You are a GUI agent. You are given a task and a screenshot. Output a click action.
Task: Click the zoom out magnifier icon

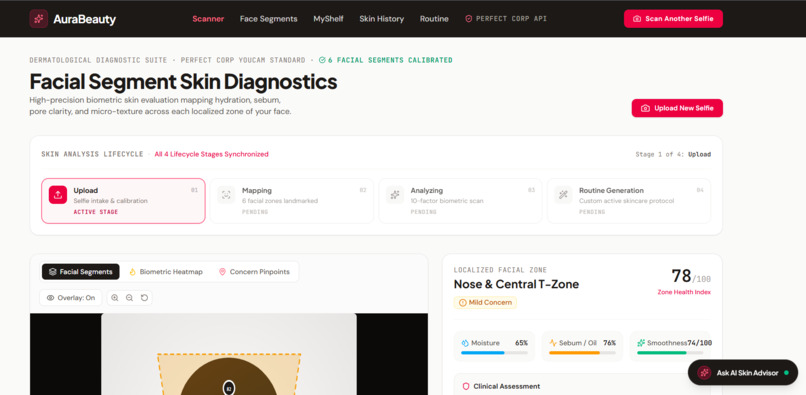(x=130, y=298)
